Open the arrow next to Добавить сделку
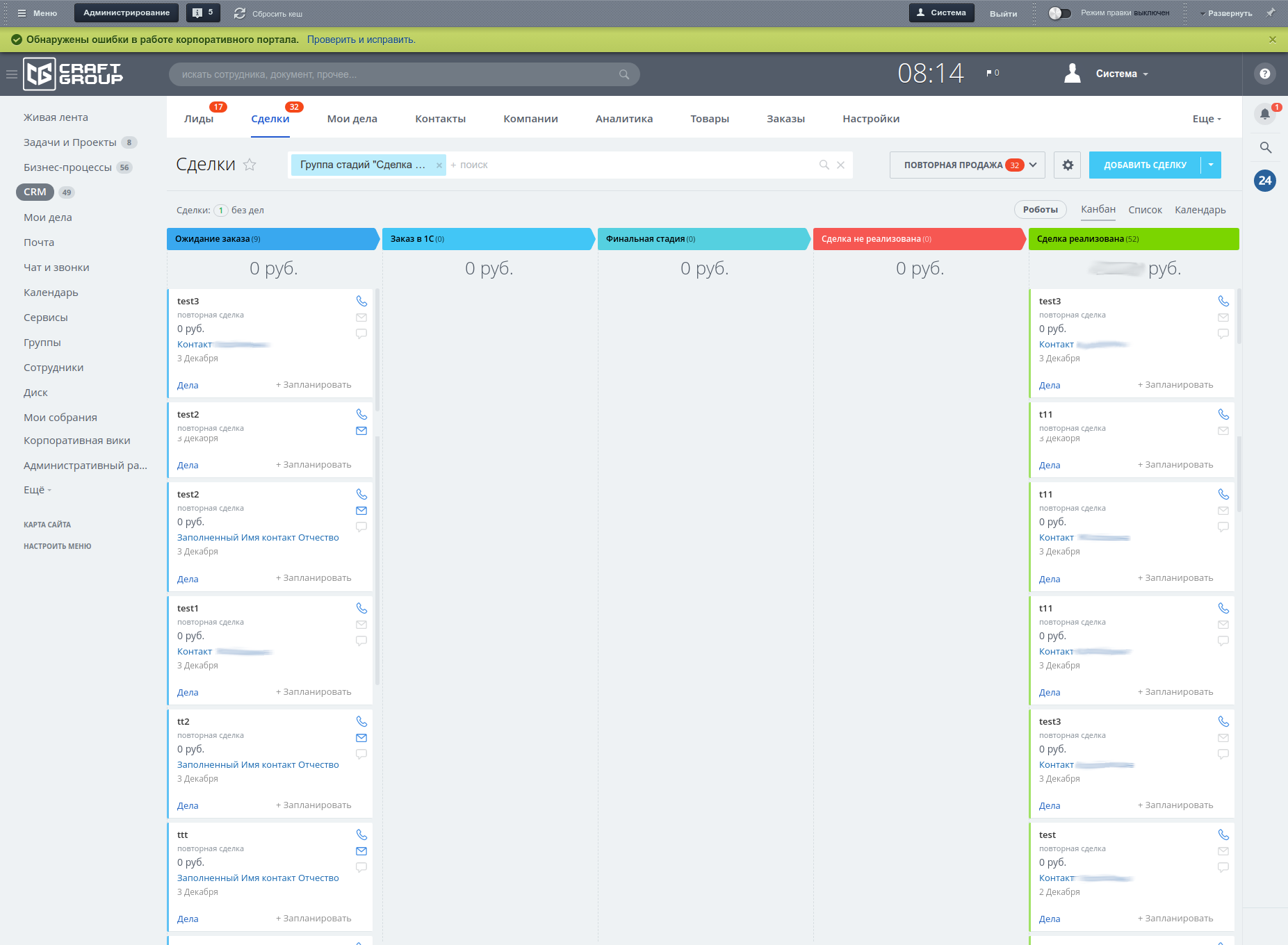This screenshot has height=945, width=1288. 1211,165
